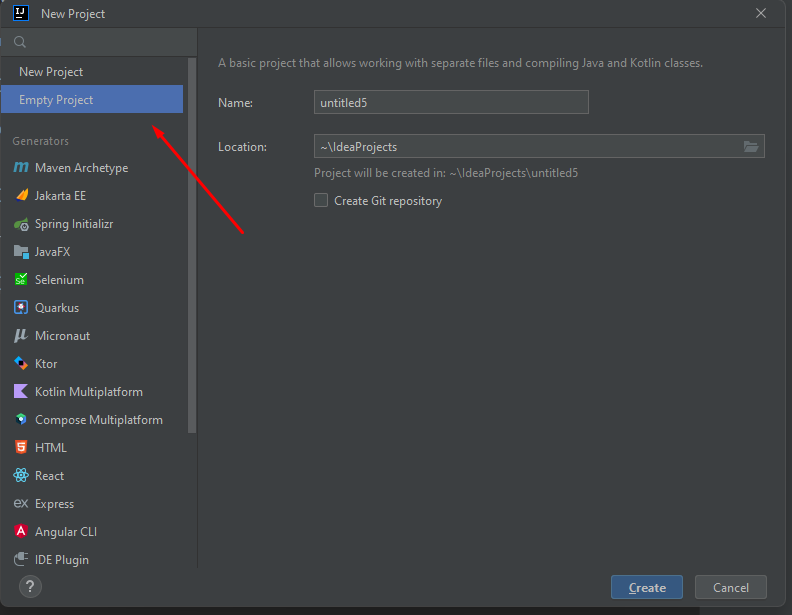
Task: Select the Quarkus icon
Action: (x=20, y=308)
